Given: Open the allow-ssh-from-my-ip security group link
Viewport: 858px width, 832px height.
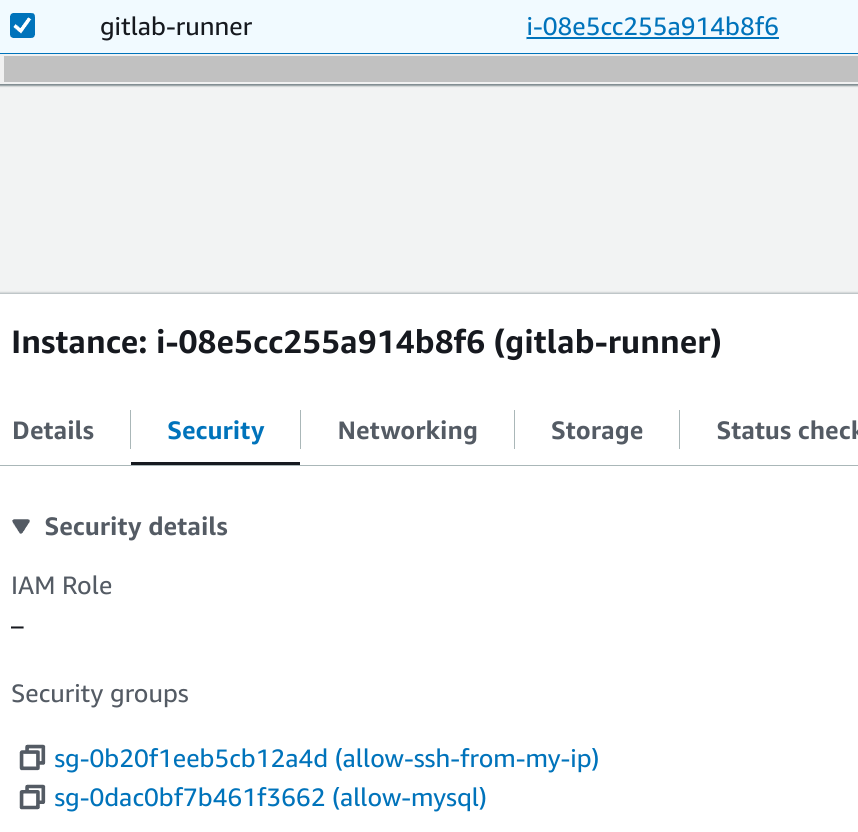Looking at the screenshot, I should click(x=325, y=759).
